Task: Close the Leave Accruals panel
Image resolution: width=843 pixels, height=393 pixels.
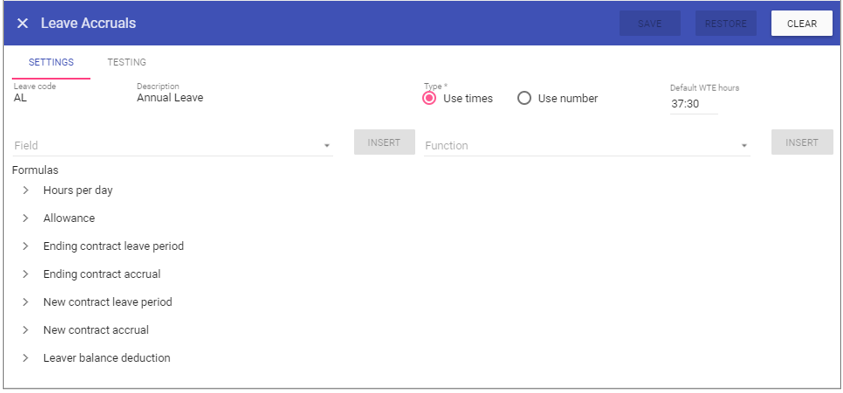Action: click(x=22, y=24)
